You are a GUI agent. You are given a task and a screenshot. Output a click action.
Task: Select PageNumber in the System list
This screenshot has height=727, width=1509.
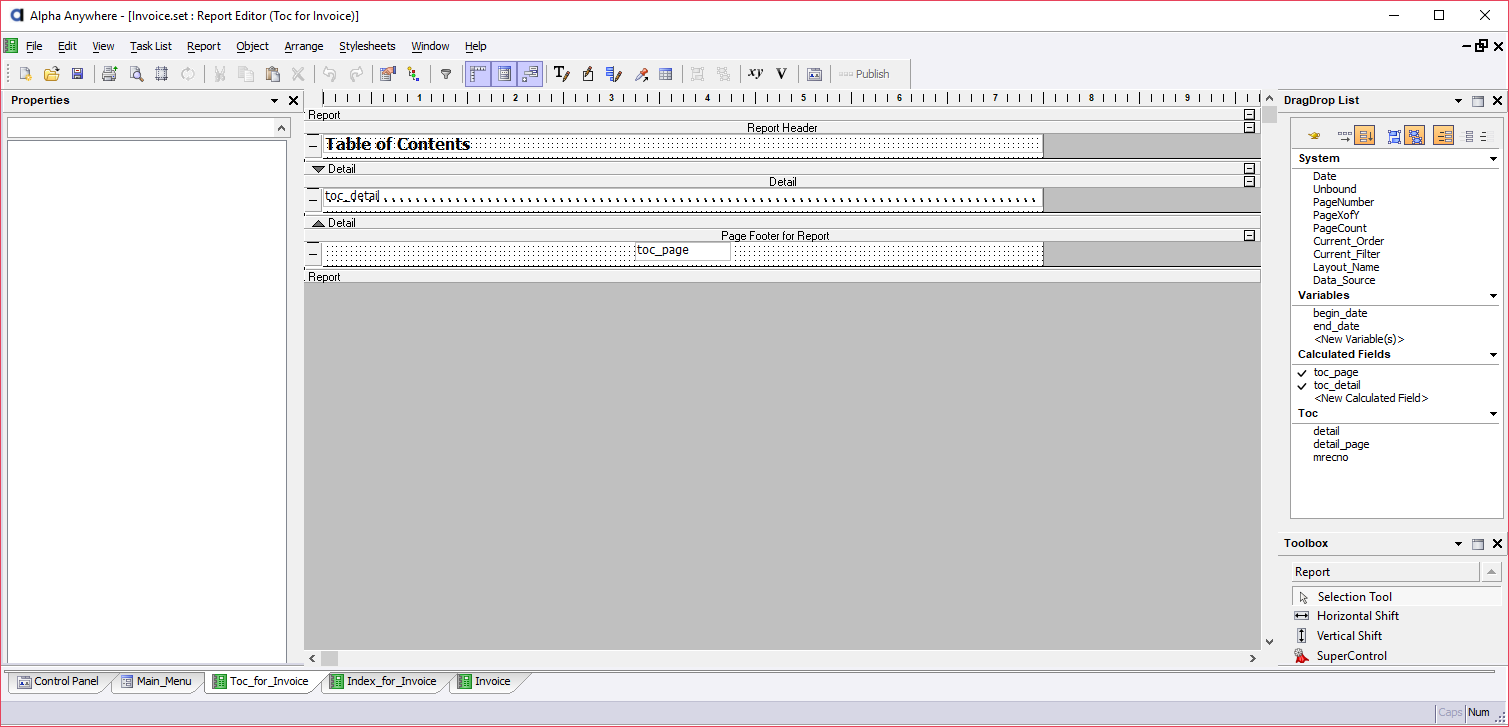[x=1343, y=202]
